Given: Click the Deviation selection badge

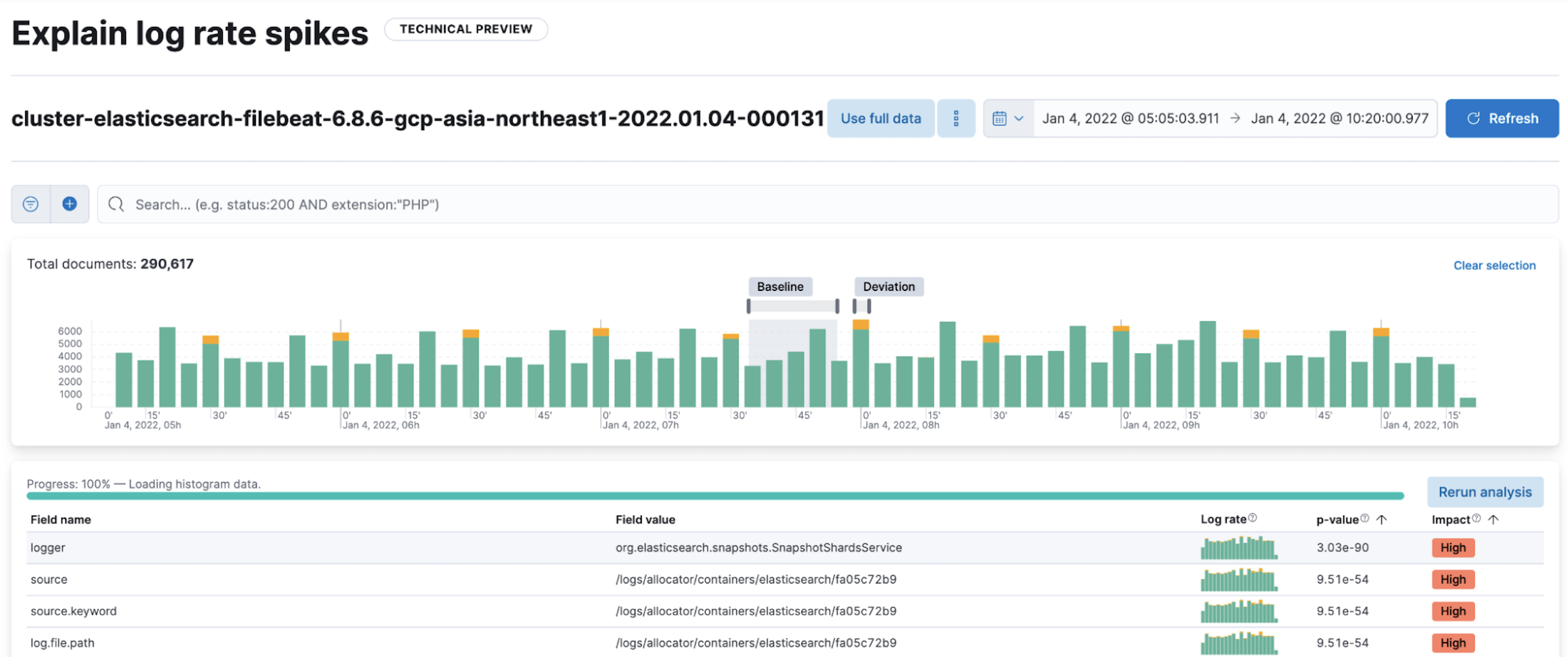Looking at the screenshot, I should pos(888,287).
